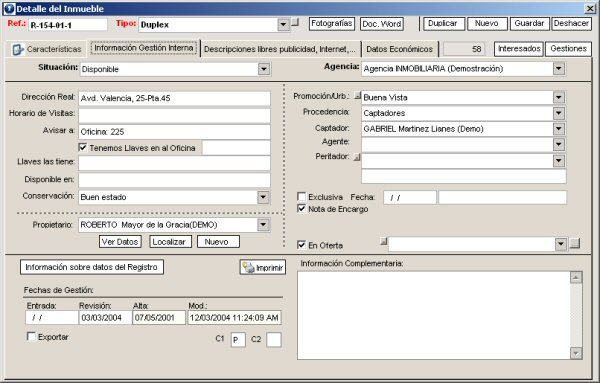Switch to Datos Económicos tab
Viewport: 600px width, 383px height.
(400, 49)
